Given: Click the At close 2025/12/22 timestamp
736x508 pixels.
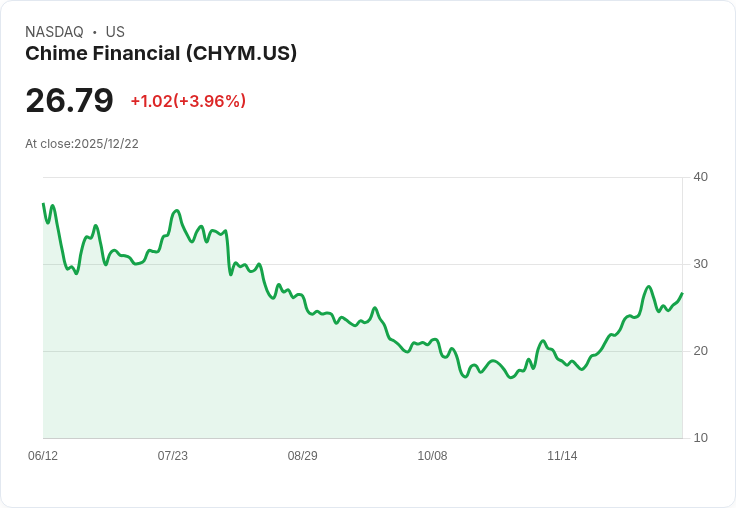Looking at the screenshot, I should click(82, 143).
